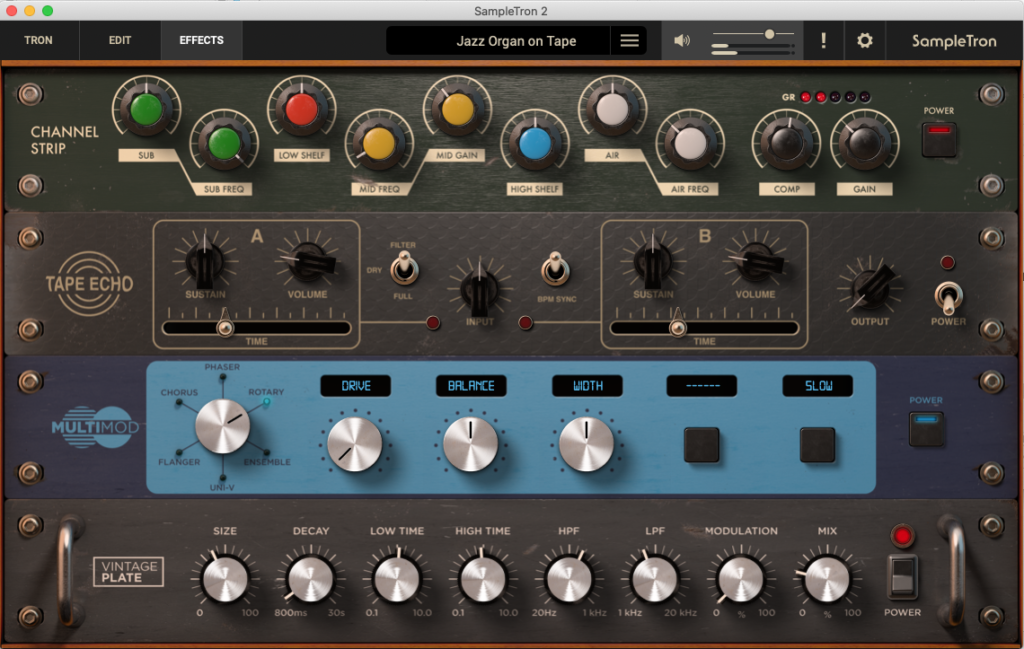Viewport: 1024px width, 649px height.
Task: Switch to the TRON tab
Action: [38, 41]
